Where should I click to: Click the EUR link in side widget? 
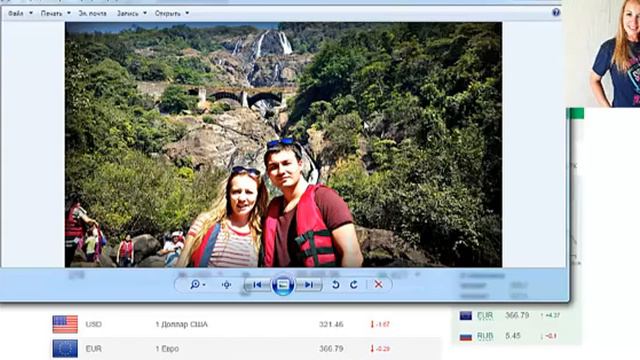point(485,316)
